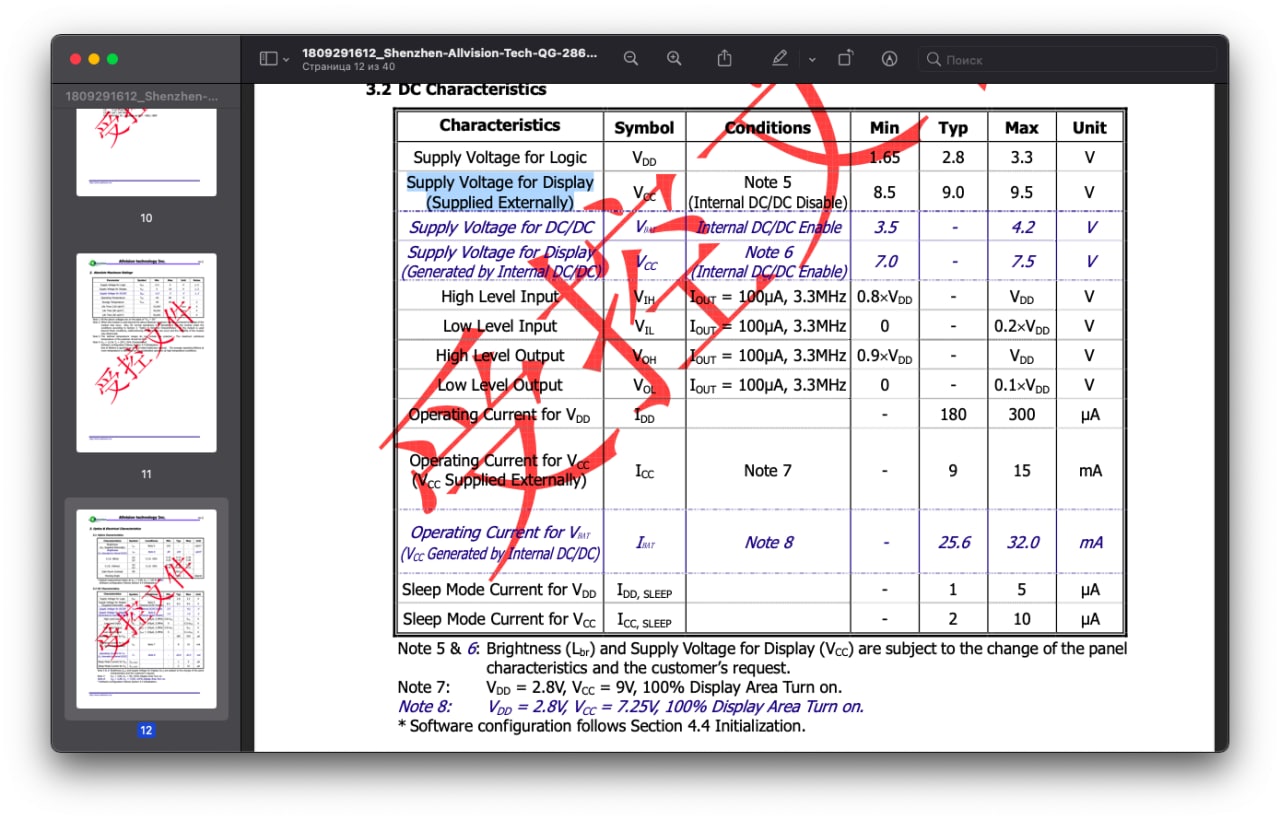Click the '3.2 DC Characteristics' heading
This screenshot has width=1280, height=820.
tap(456, 89)
